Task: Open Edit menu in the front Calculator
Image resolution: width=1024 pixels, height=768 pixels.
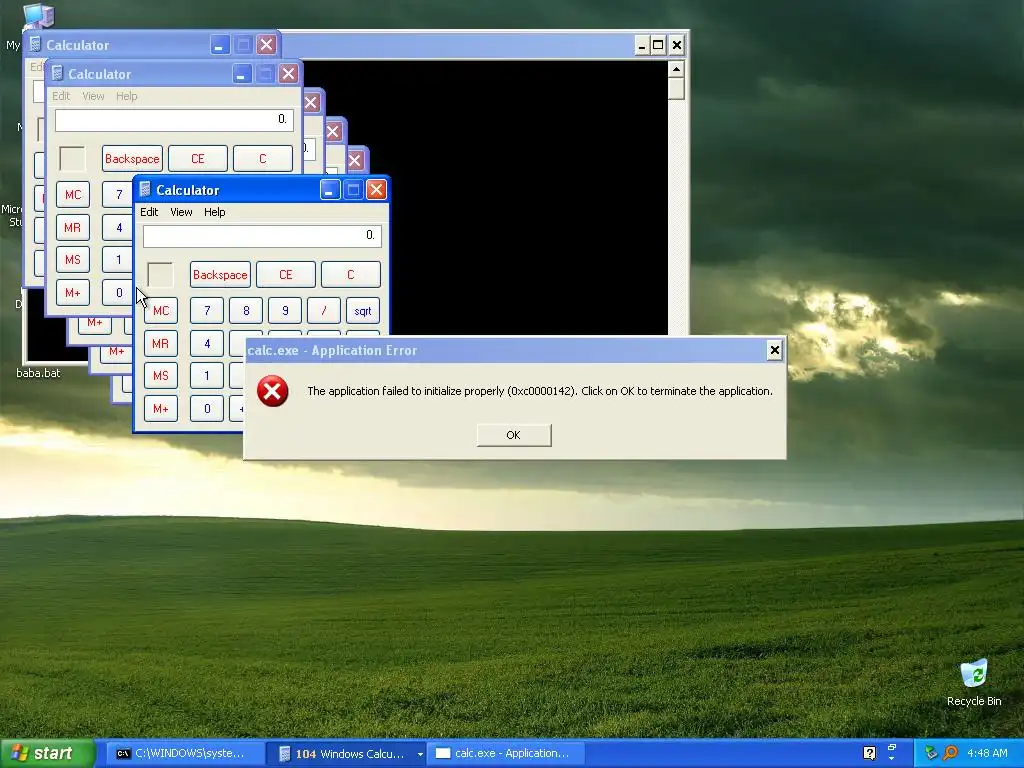Action: click(149, 212)
